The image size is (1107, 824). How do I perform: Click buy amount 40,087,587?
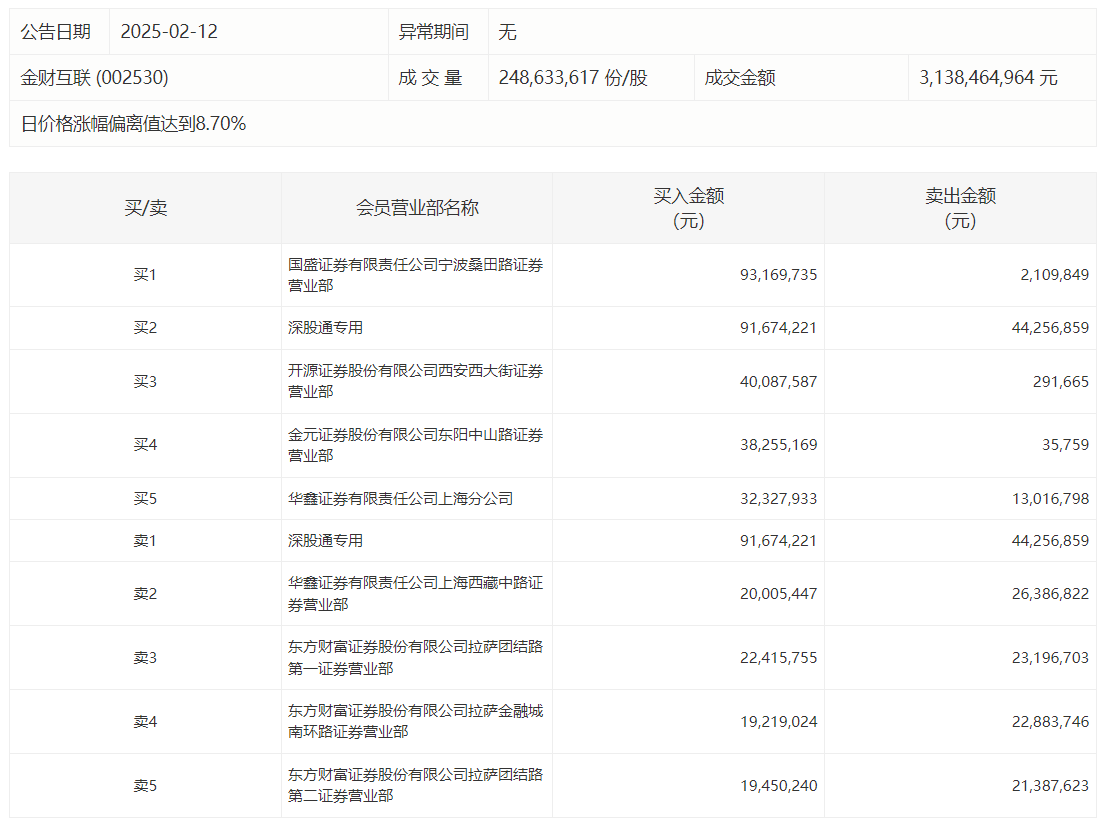(778, 381)
